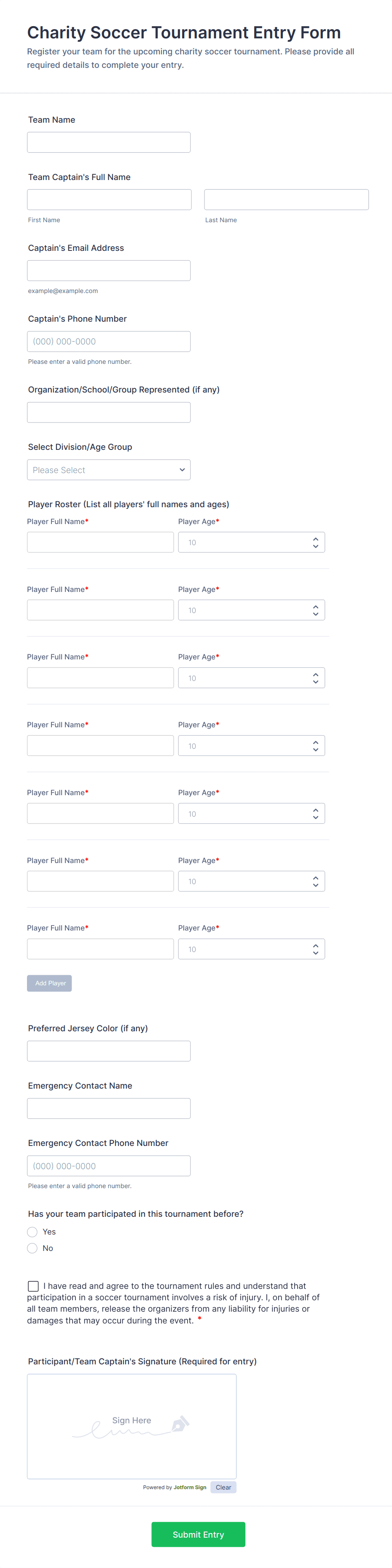Focus the Captain's Email Address field
This screenshot has height=1568, width=392.
(109, 270)
